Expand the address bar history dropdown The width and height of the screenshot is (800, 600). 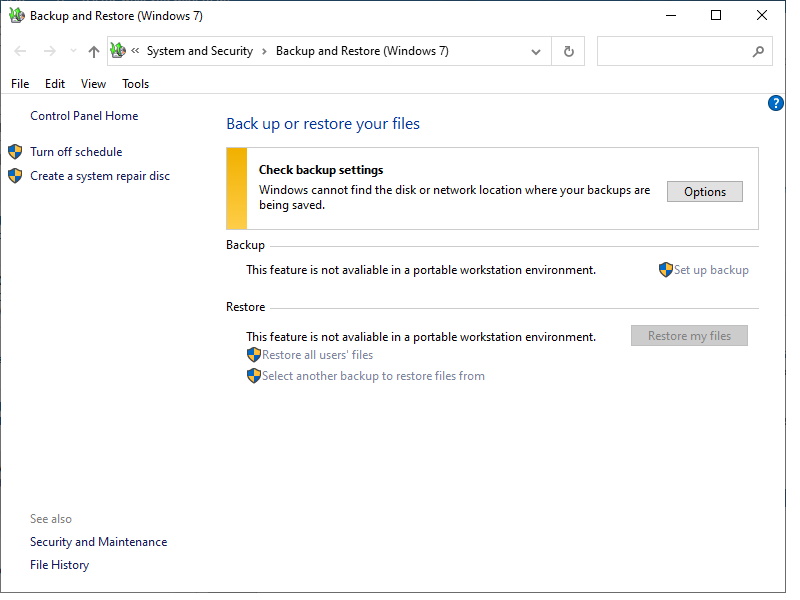536,52
